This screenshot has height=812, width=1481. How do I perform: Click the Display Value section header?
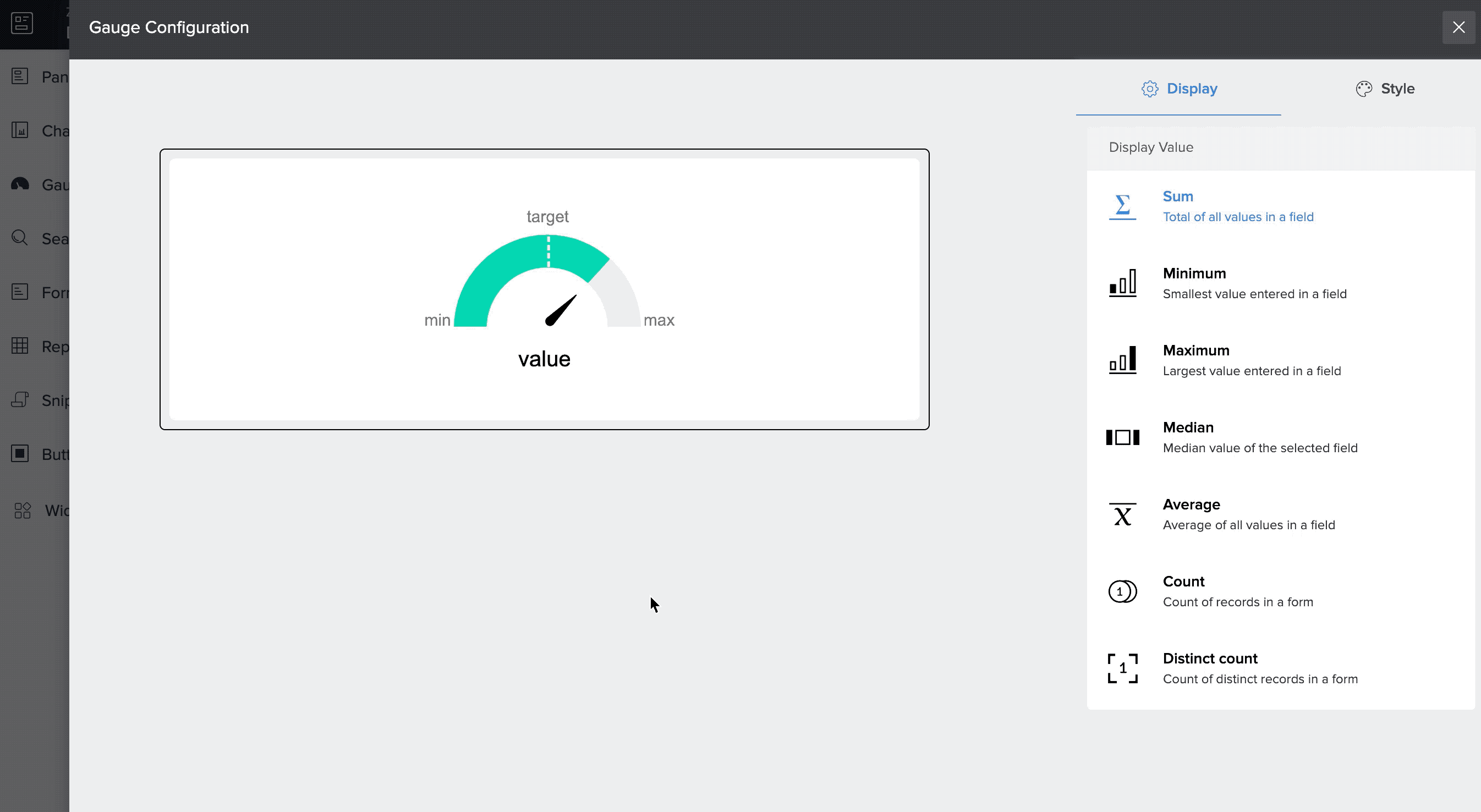1150,147
